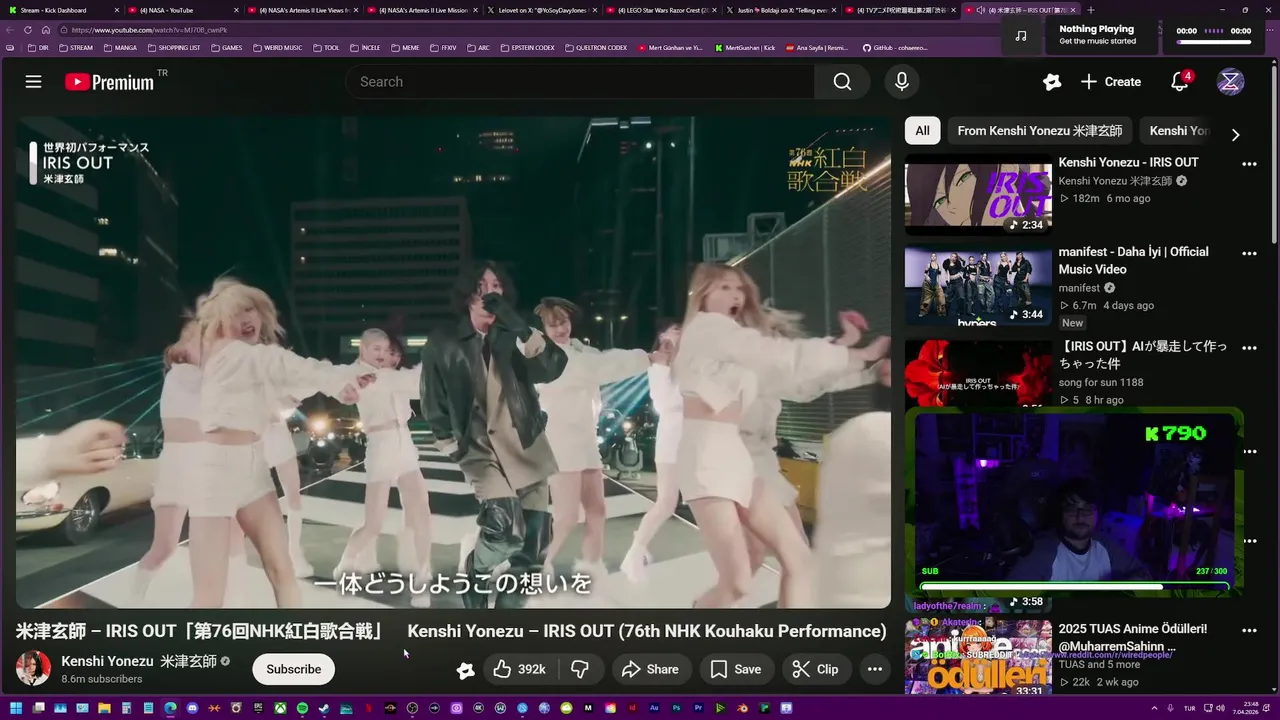Open the EPSTEIN CODEX bookmarks folder
This screenshot has height=720, width=1280.
[x=527, y=47]
